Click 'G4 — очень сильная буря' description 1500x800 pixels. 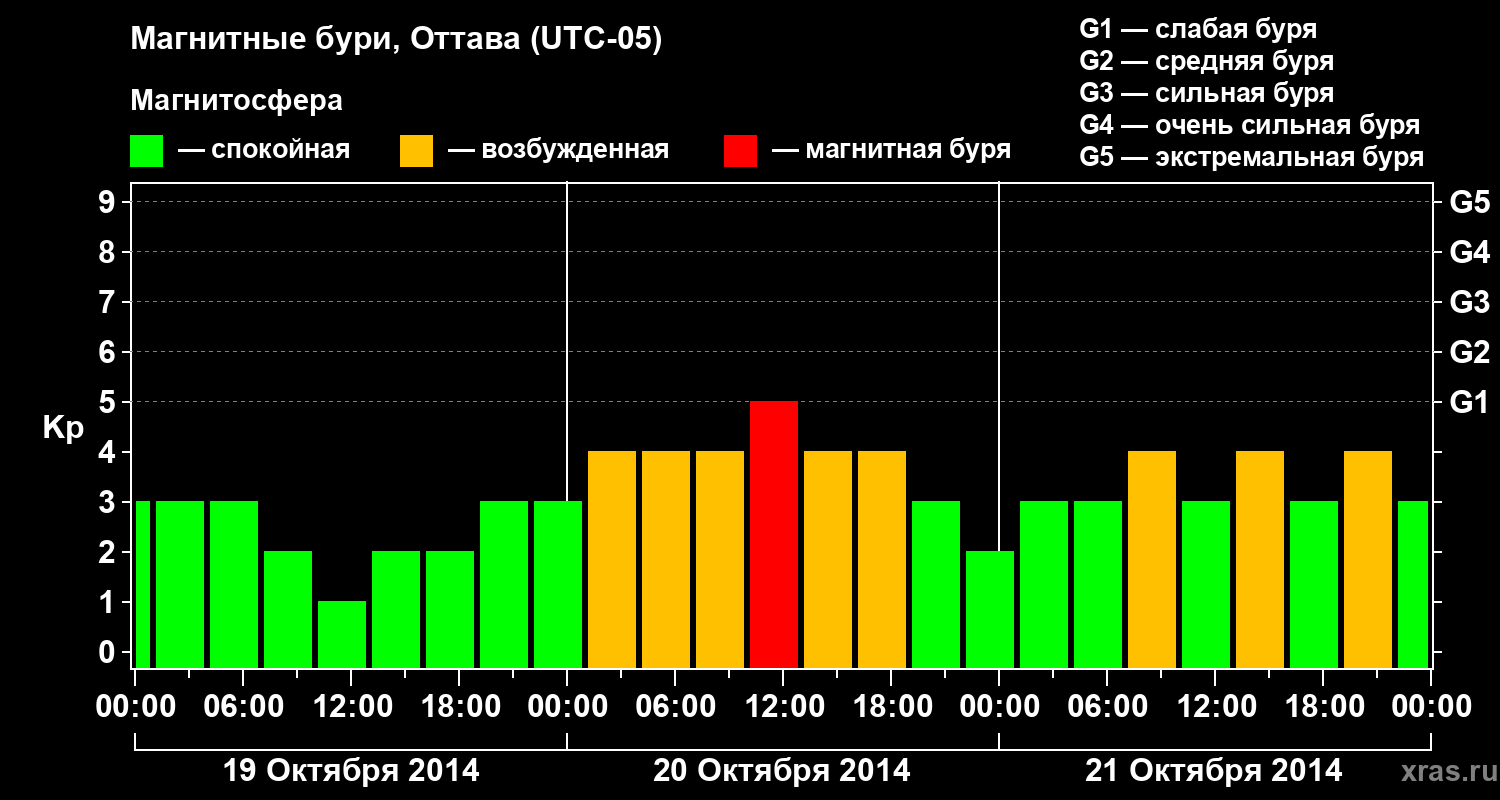[x=1249, y=125]
